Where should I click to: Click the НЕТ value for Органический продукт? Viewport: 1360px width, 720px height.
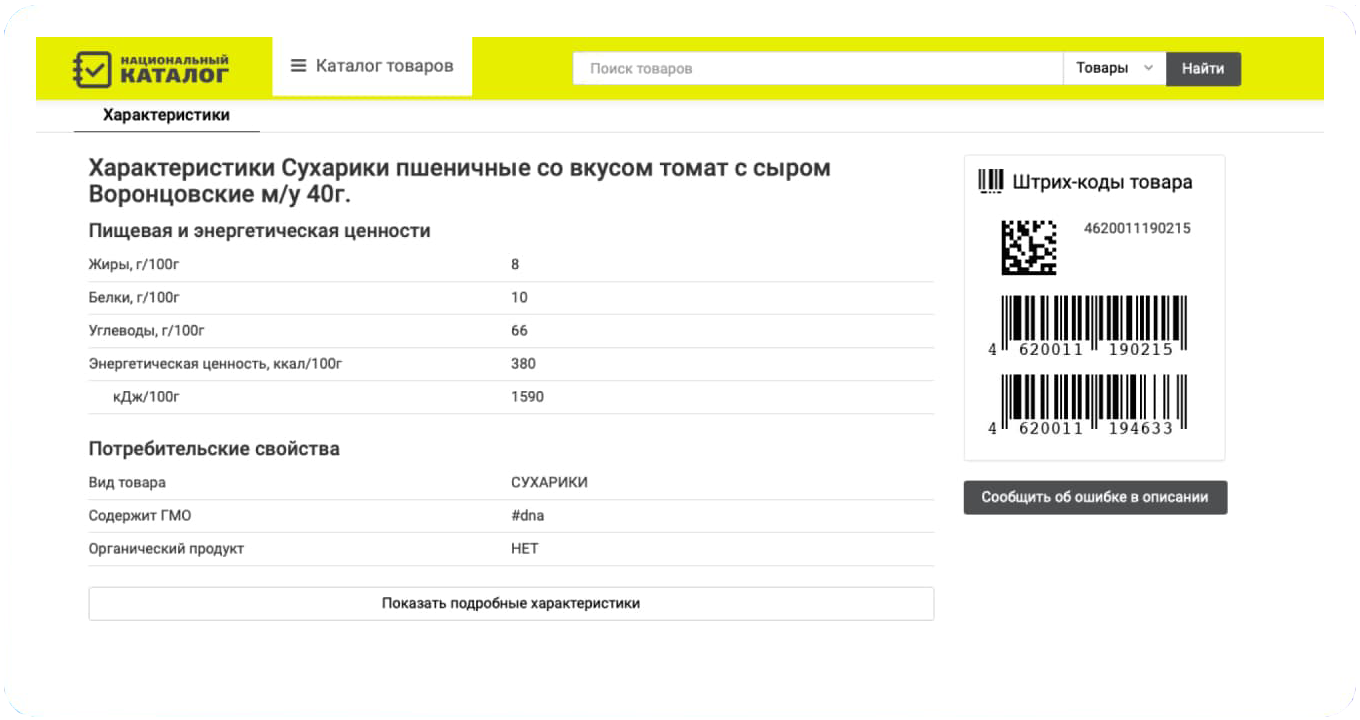(x=524, y=548)
